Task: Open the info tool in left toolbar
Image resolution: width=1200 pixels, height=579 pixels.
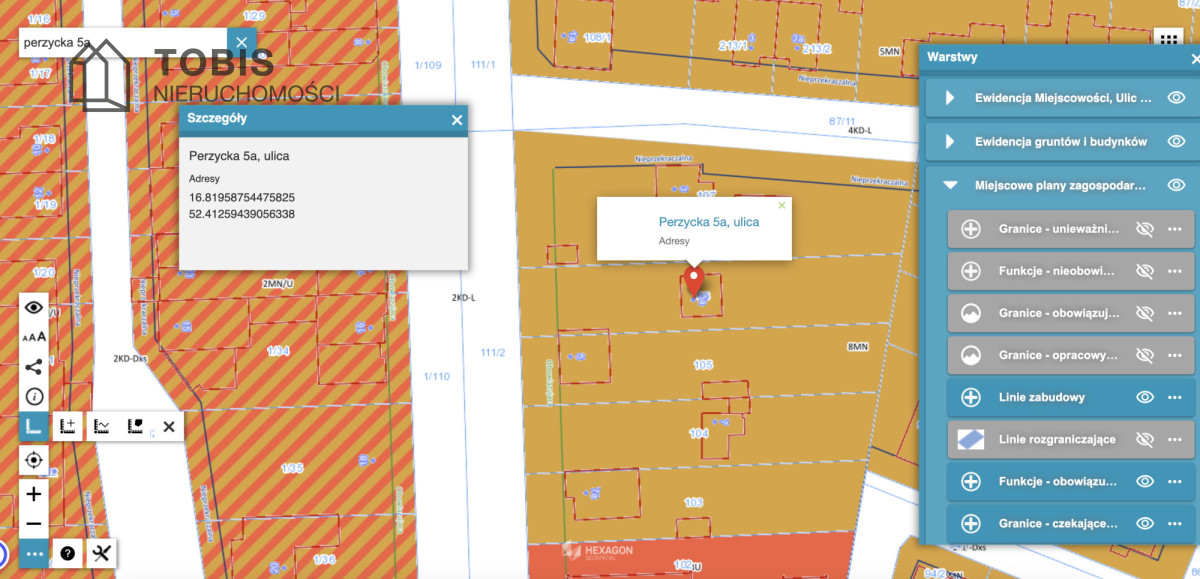Action: click(x=34, y=396)
